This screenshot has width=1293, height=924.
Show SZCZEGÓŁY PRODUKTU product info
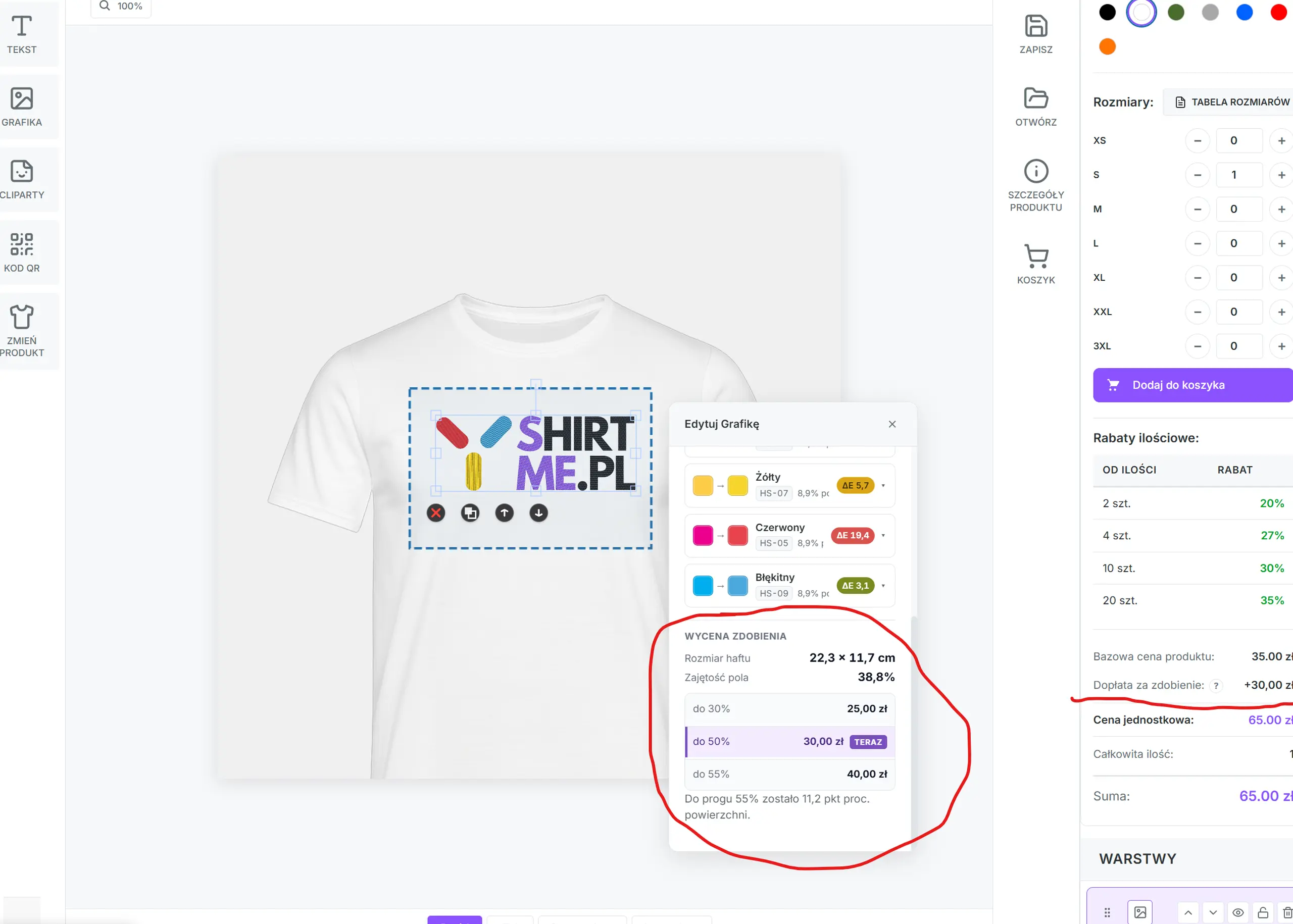tap(1036, 185)
